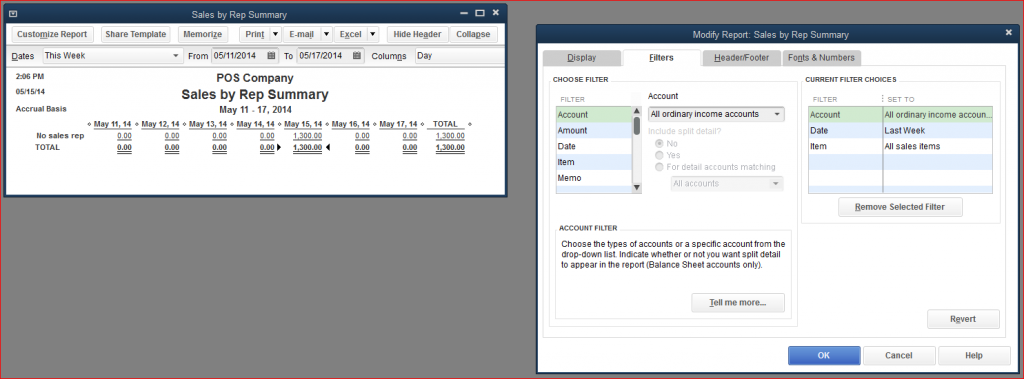Open the report window system menu icon
1024x379 pixels.
(x=14, y=13)
